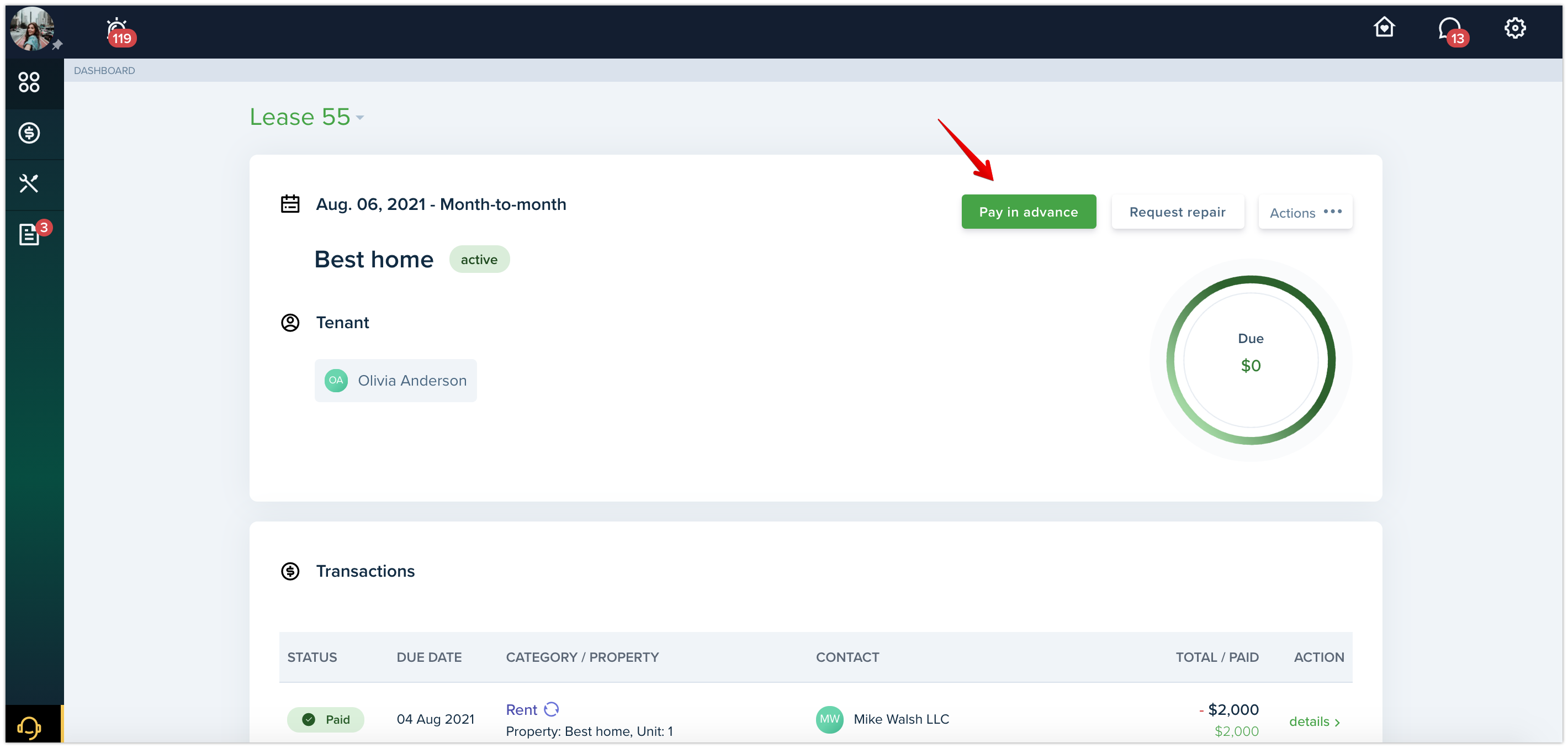
Task: Open tenant Olivia Anderson chip
Action: point(396,380)
